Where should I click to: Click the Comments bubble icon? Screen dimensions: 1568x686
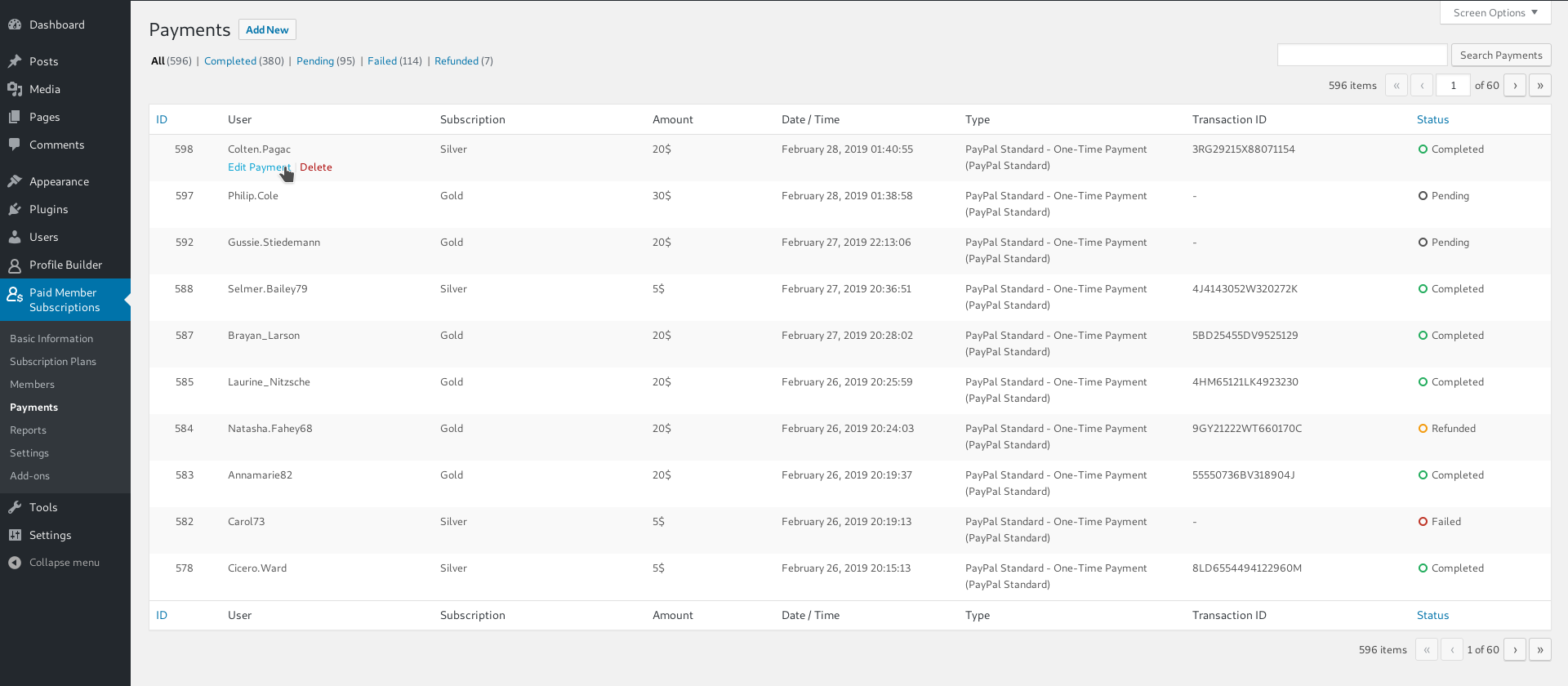point(15,145)
